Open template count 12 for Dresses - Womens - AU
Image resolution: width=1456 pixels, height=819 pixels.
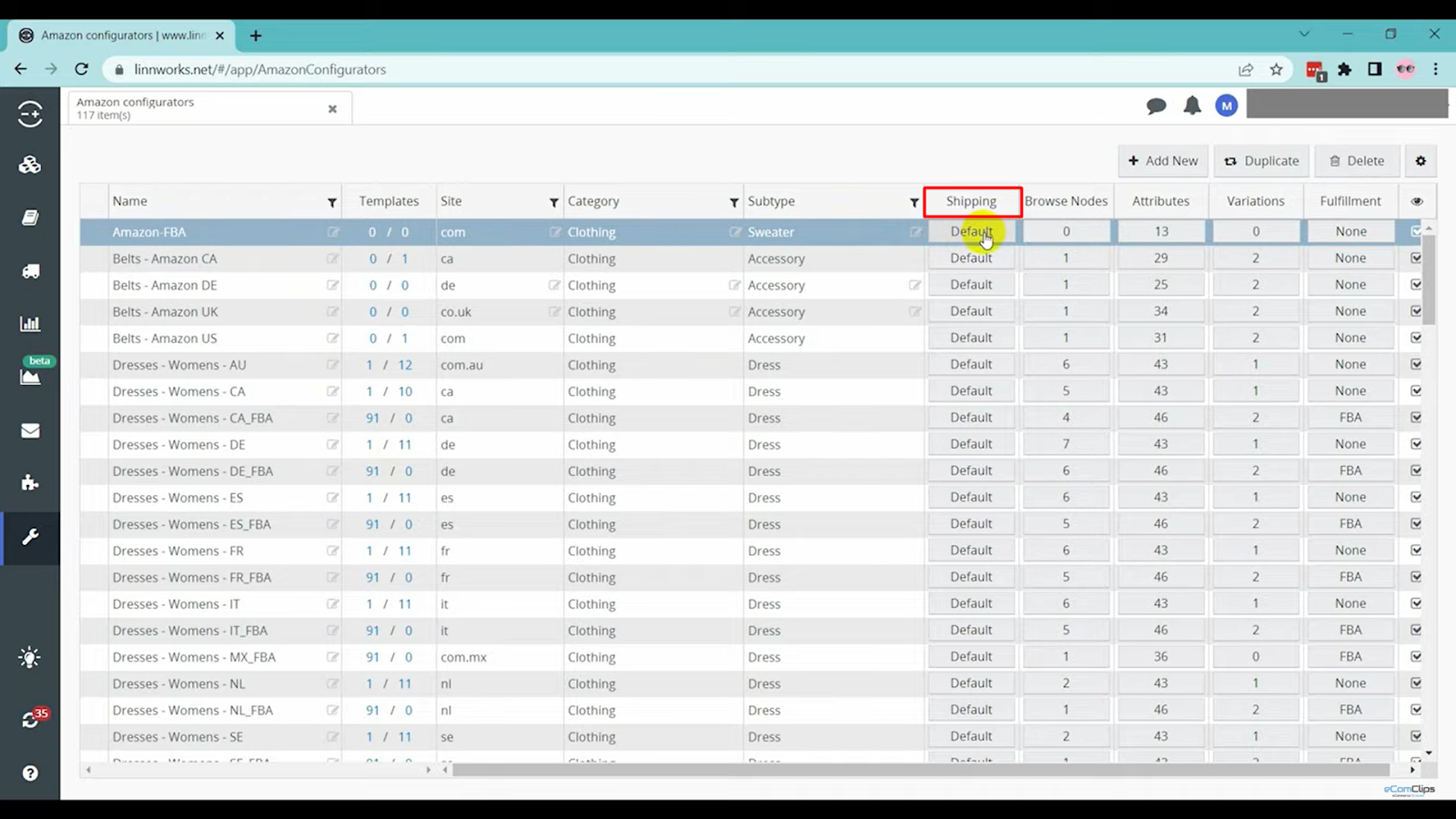click(405, 365)
